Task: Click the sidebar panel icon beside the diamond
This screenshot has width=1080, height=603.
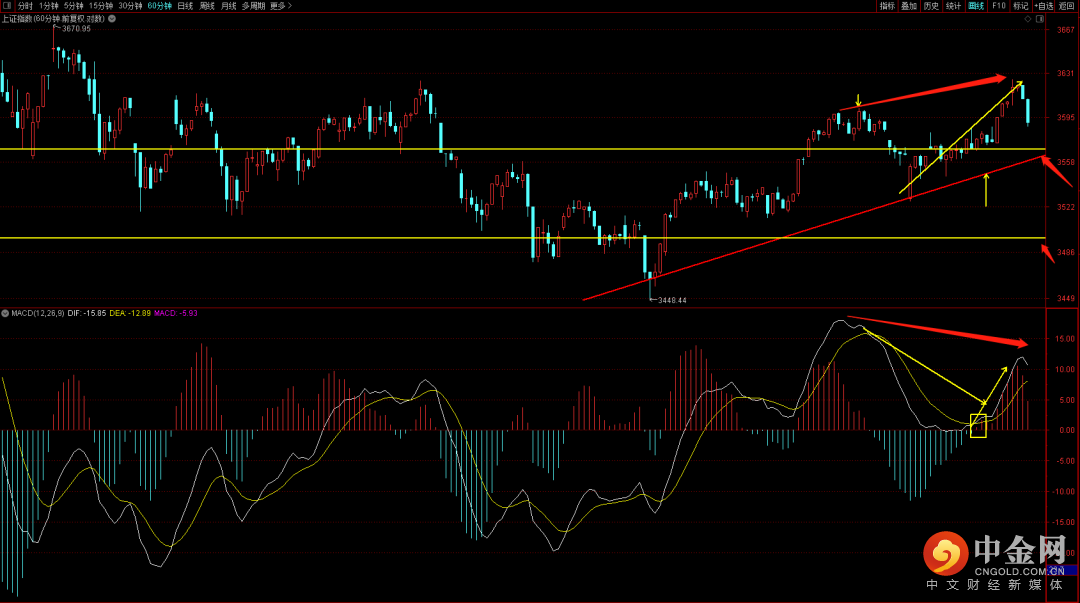Action: click(1040, 19)
